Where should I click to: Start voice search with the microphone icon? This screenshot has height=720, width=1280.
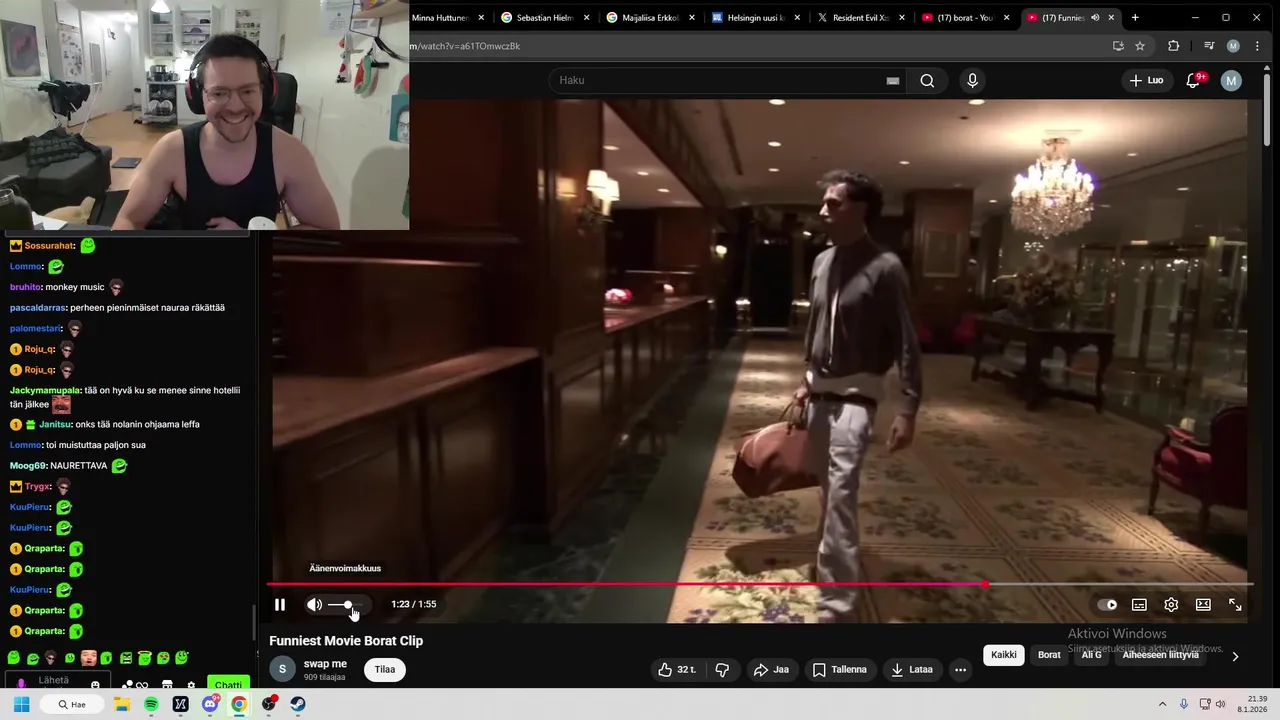tap(972, 81)
